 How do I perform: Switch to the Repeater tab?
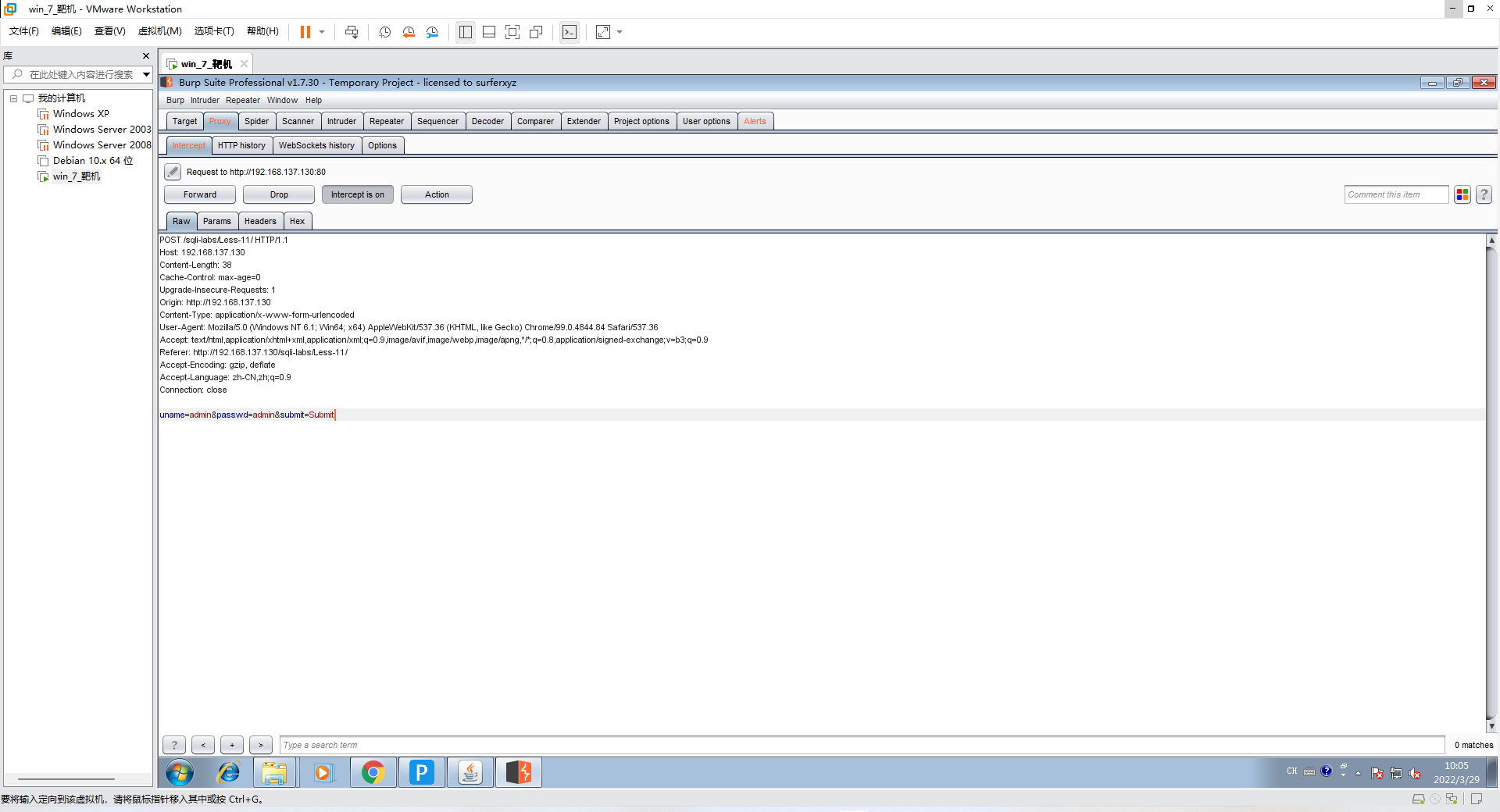point(387,121)
